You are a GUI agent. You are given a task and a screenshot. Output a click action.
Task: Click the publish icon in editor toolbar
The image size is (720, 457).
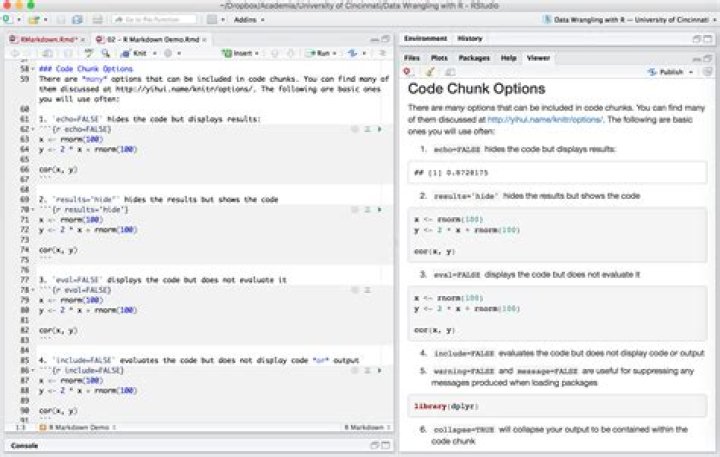(353, 54)
